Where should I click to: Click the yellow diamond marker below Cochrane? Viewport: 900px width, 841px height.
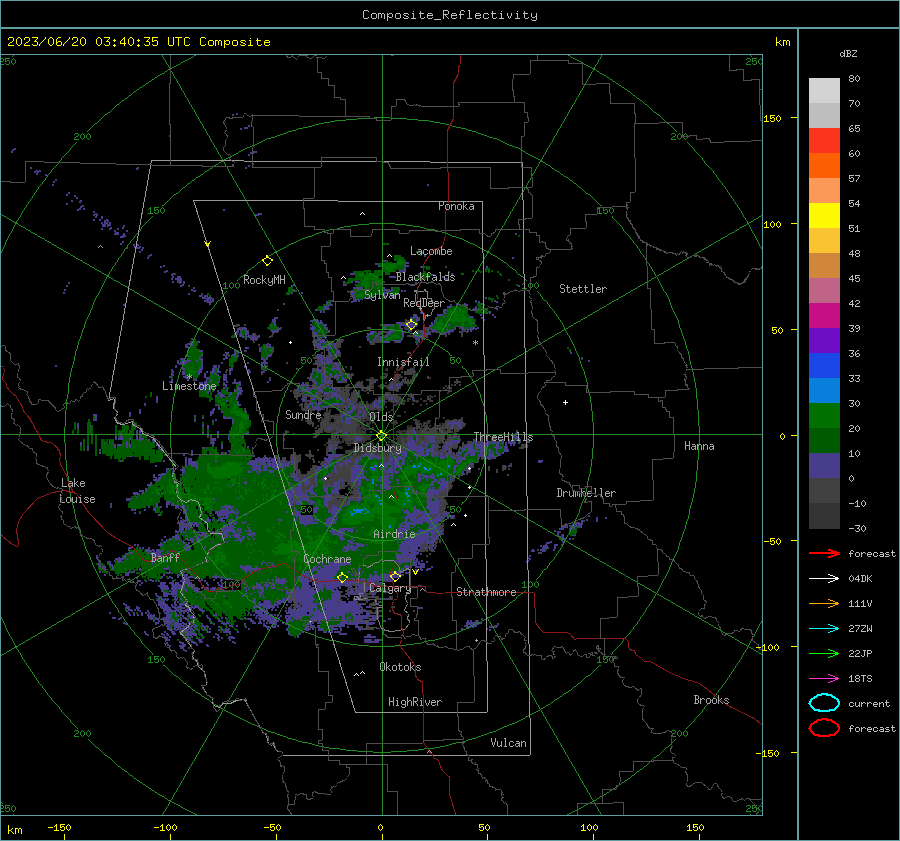click(342, 577)
